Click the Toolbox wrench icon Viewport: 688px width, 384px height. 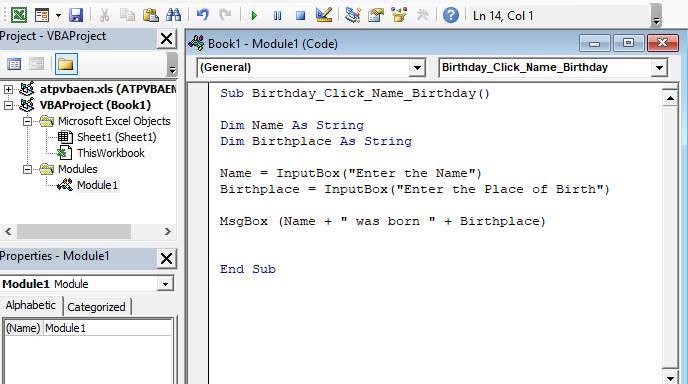click(422, 16)
